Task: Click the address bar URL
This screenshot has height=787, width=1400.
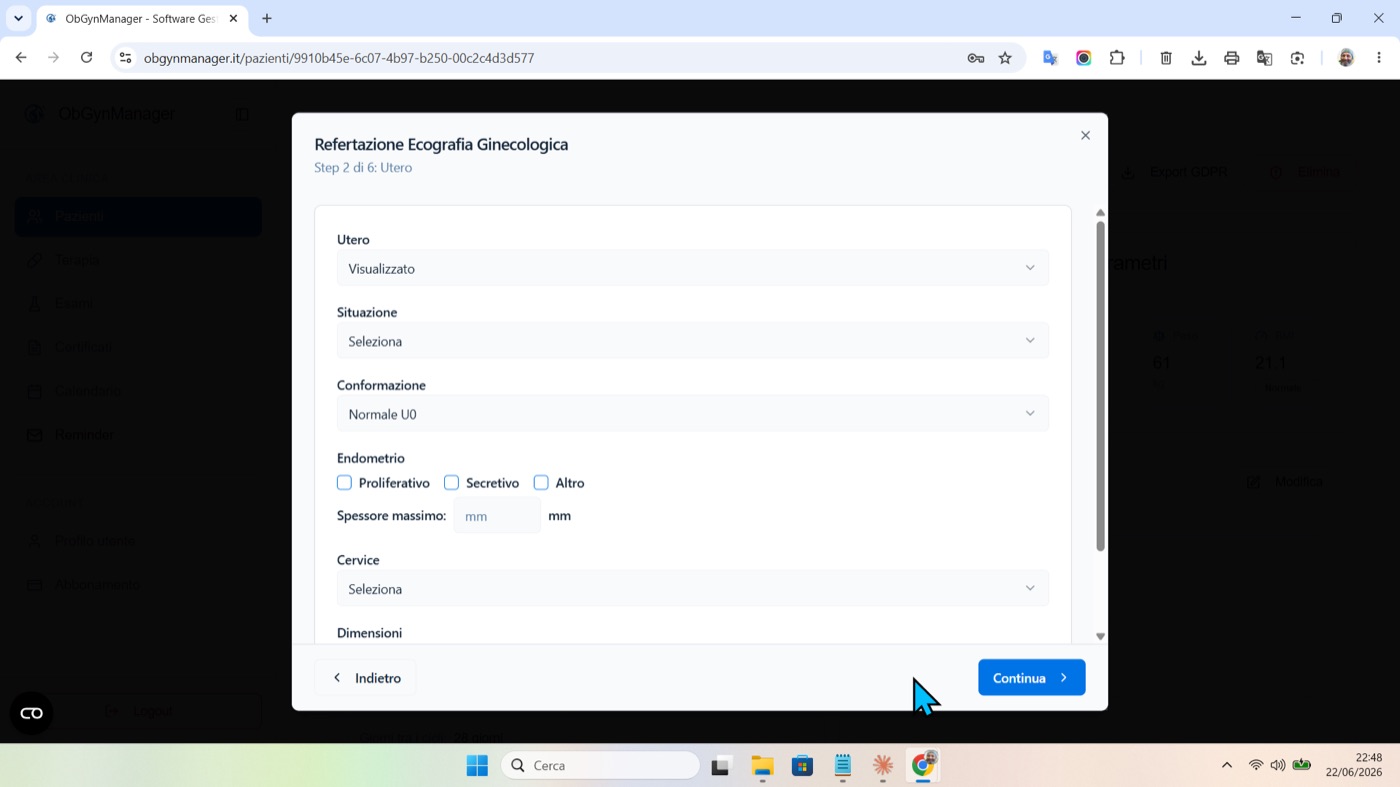Action: click(x=339, y=58)
